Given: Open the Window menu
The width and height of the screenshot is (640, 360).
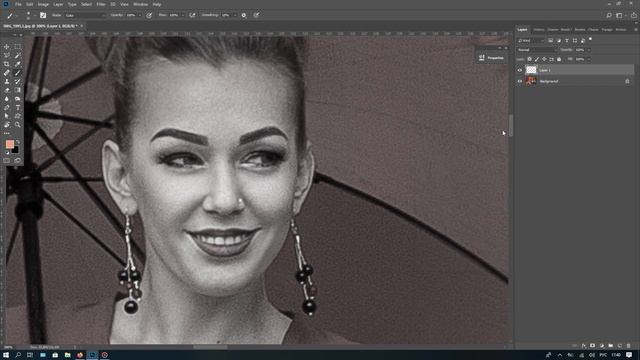Looking at the screenshot, I should click(141, 4).
